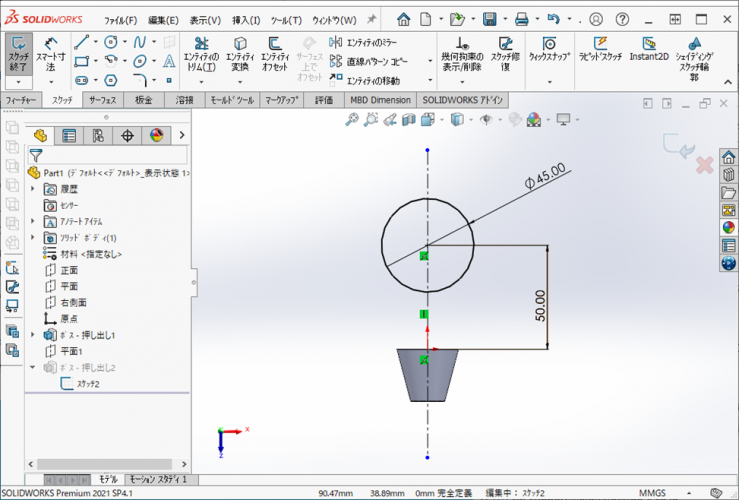739x500 pixels.
Task: Select the Trim Entities tool
Action: pos(201,52)
